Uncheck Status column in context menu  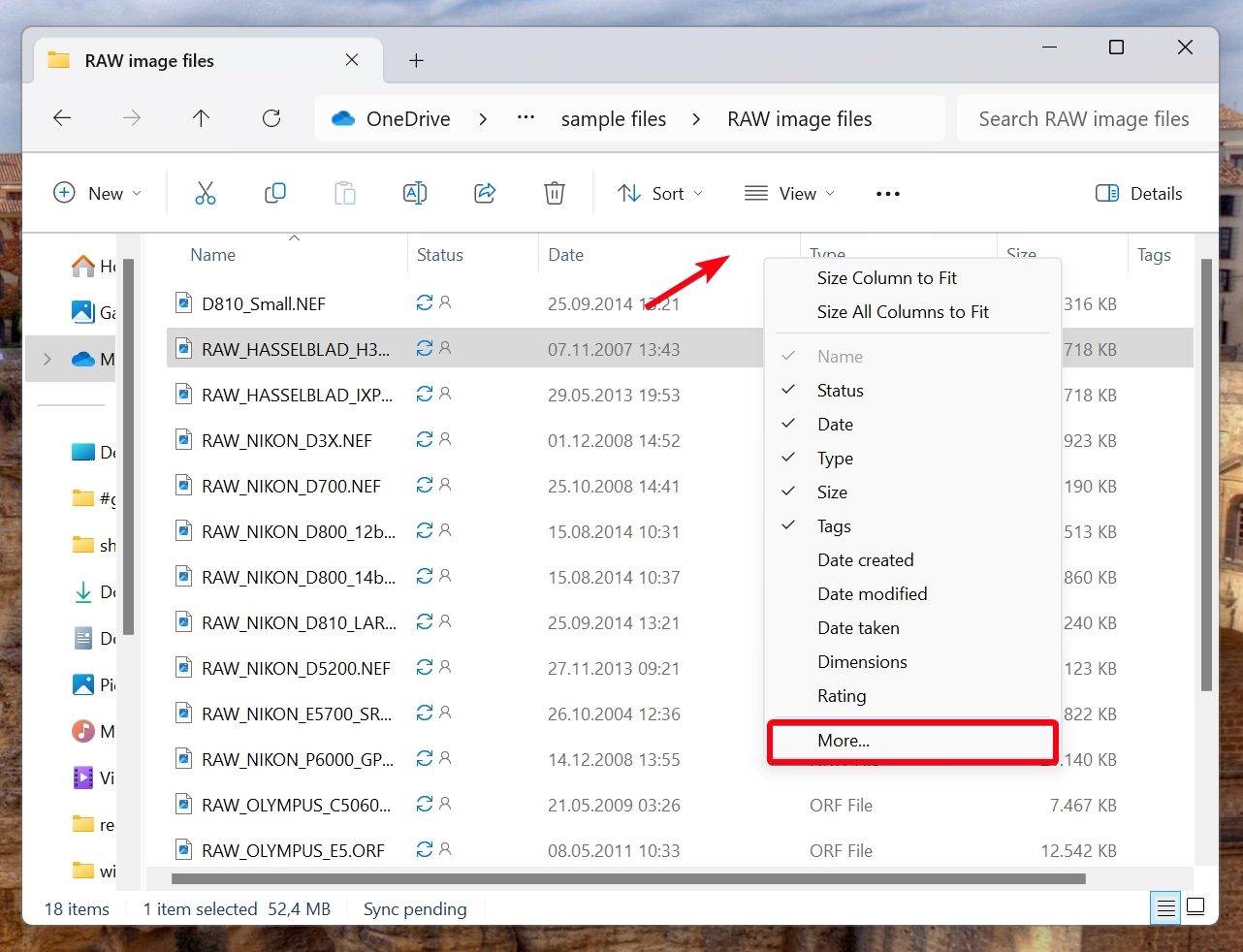click(x=911, y=390)
